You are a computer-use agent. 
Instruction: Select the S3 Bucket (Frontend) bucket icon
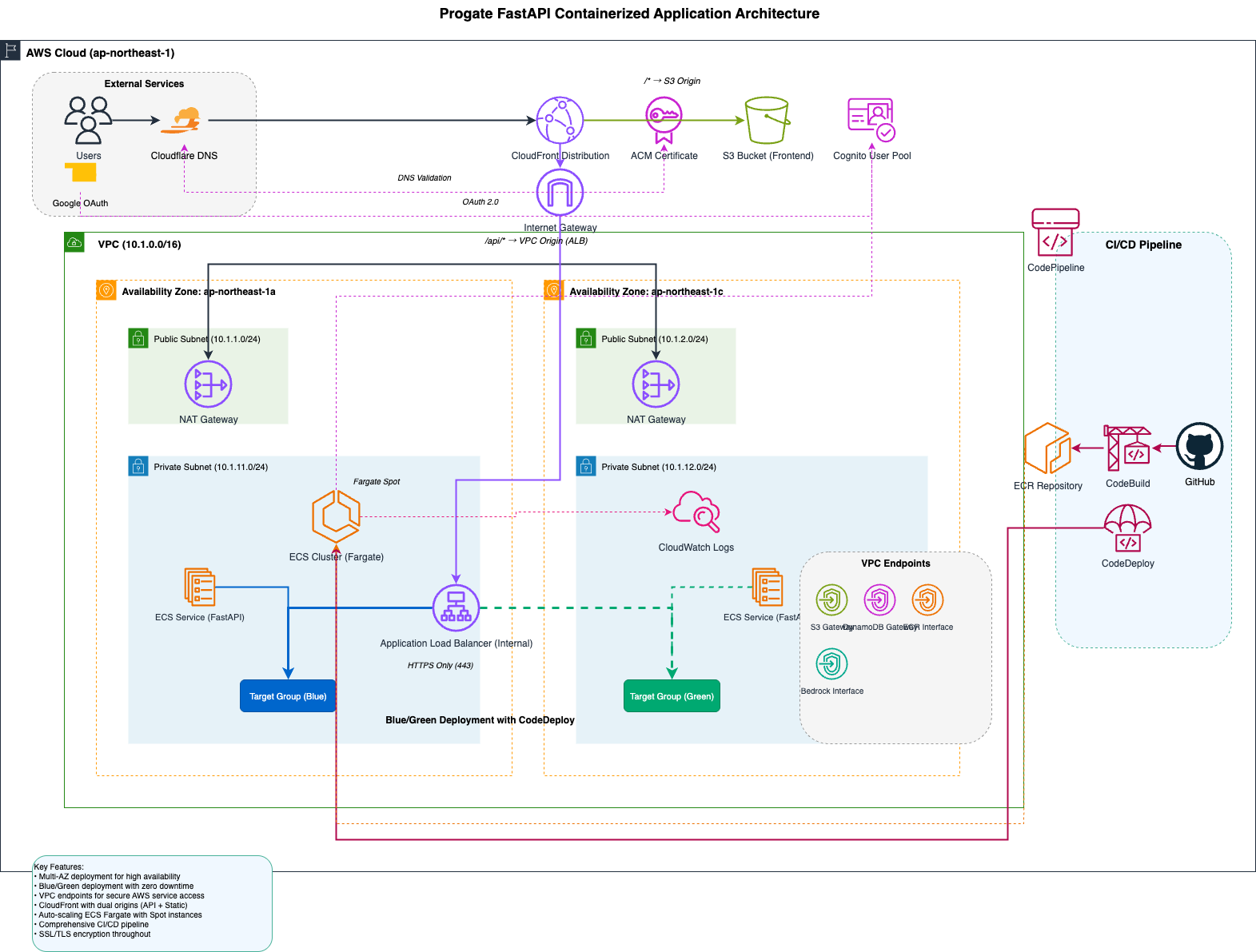coord(768,120)
